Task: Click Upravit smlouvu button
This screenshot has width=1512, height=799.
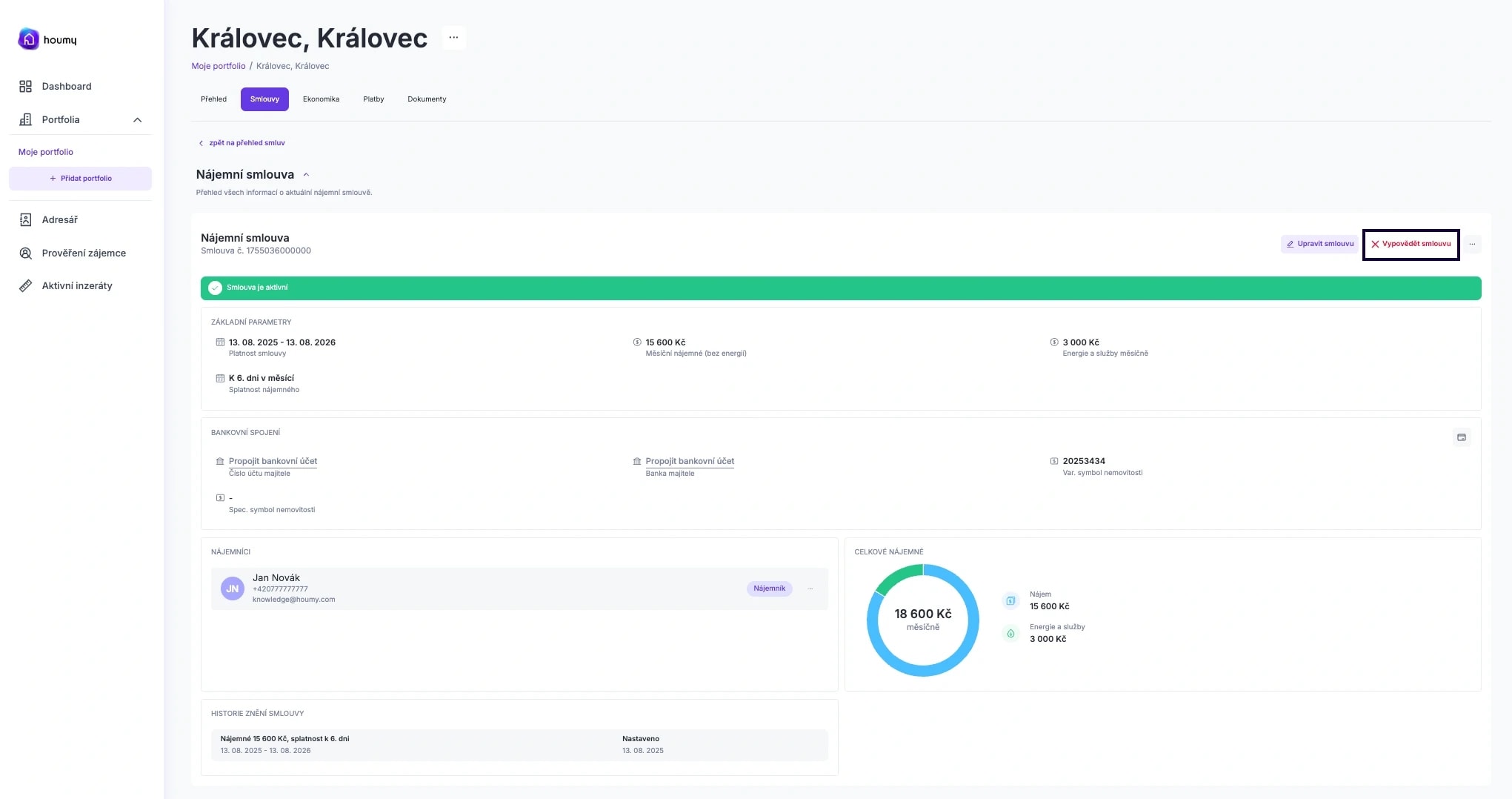Action: coord(1319,244)
